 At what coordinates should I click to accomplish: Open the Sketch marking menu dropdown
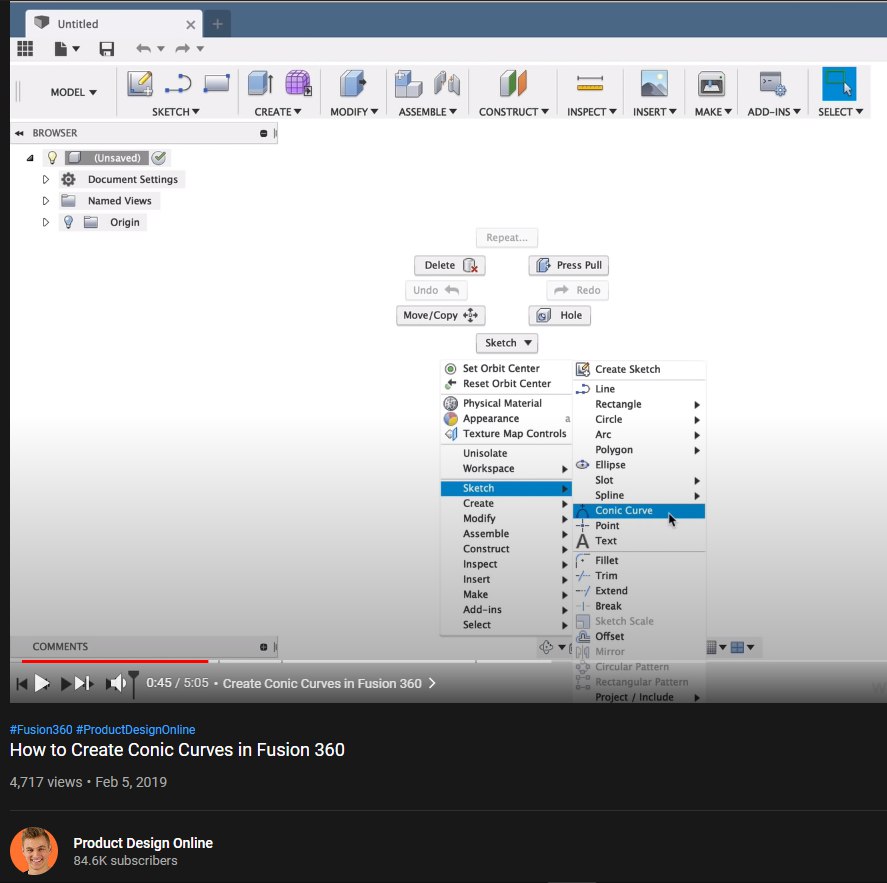tap(507, 343)
